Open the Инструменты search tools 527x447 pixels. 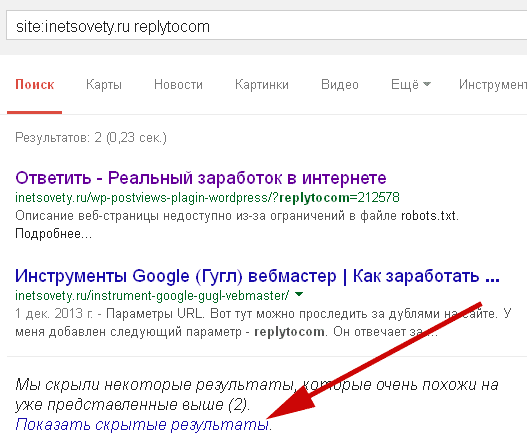tap(493, 84)
